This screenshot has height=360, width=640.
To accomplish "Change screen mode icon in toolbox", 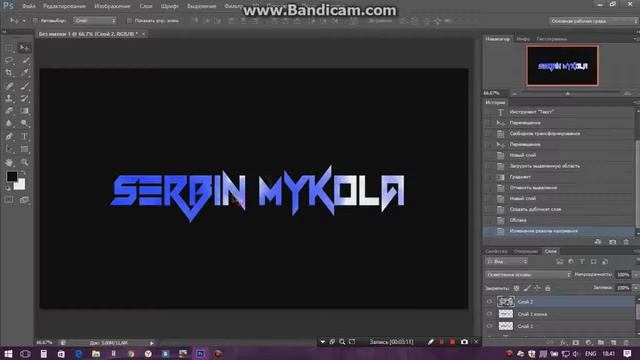I will point(24,200).
